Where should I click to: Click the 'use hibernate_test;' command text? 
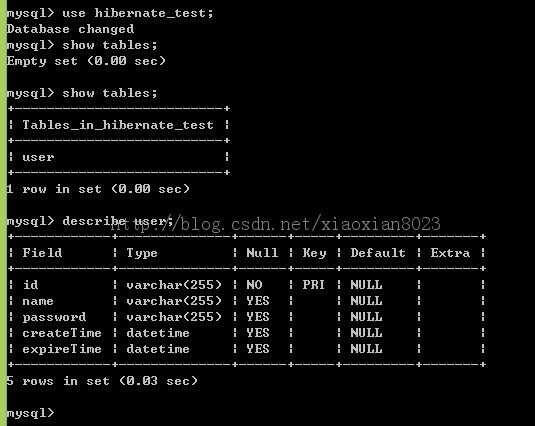(x=138, y=13)
